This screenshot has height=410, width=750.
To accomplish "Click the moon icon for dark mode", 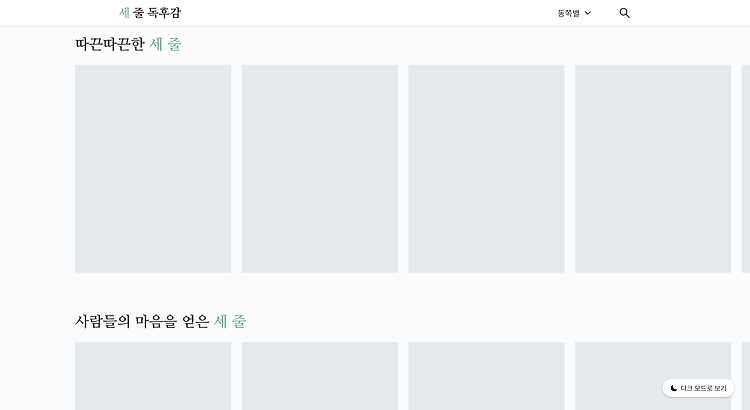I will pyautogui.click(x=673, y=388).
